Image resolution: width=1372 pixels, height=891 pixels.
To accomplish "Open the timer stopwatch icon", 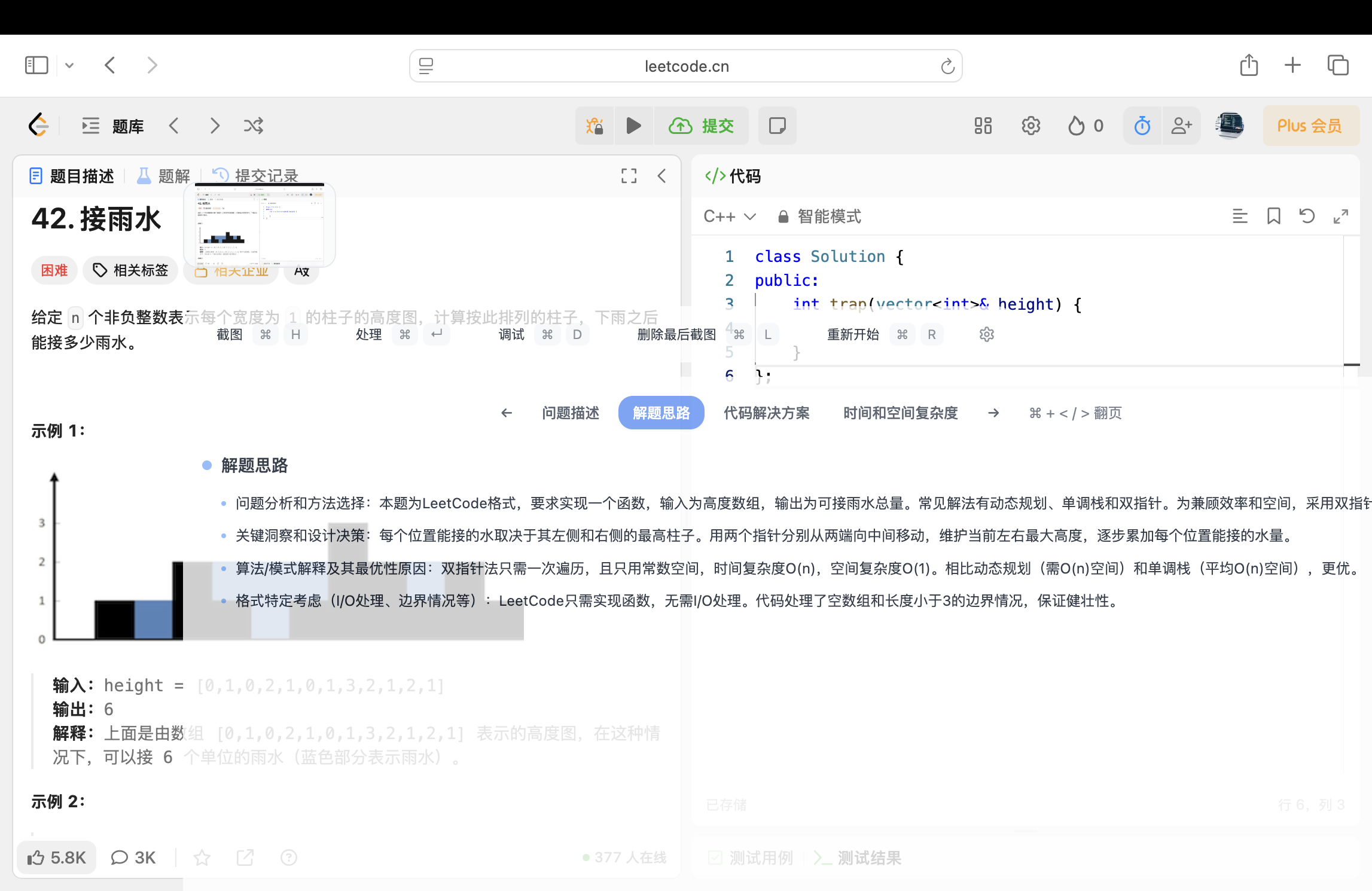I will coord(1142,126).
